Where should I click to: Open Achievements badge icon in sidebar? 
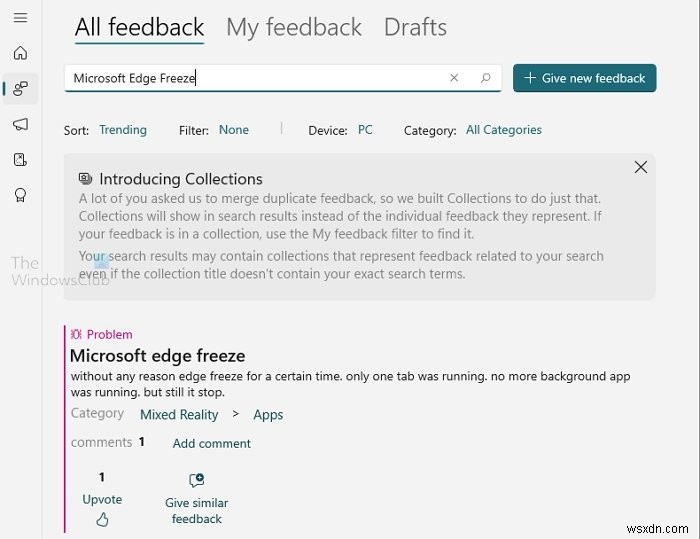point(20,195)
